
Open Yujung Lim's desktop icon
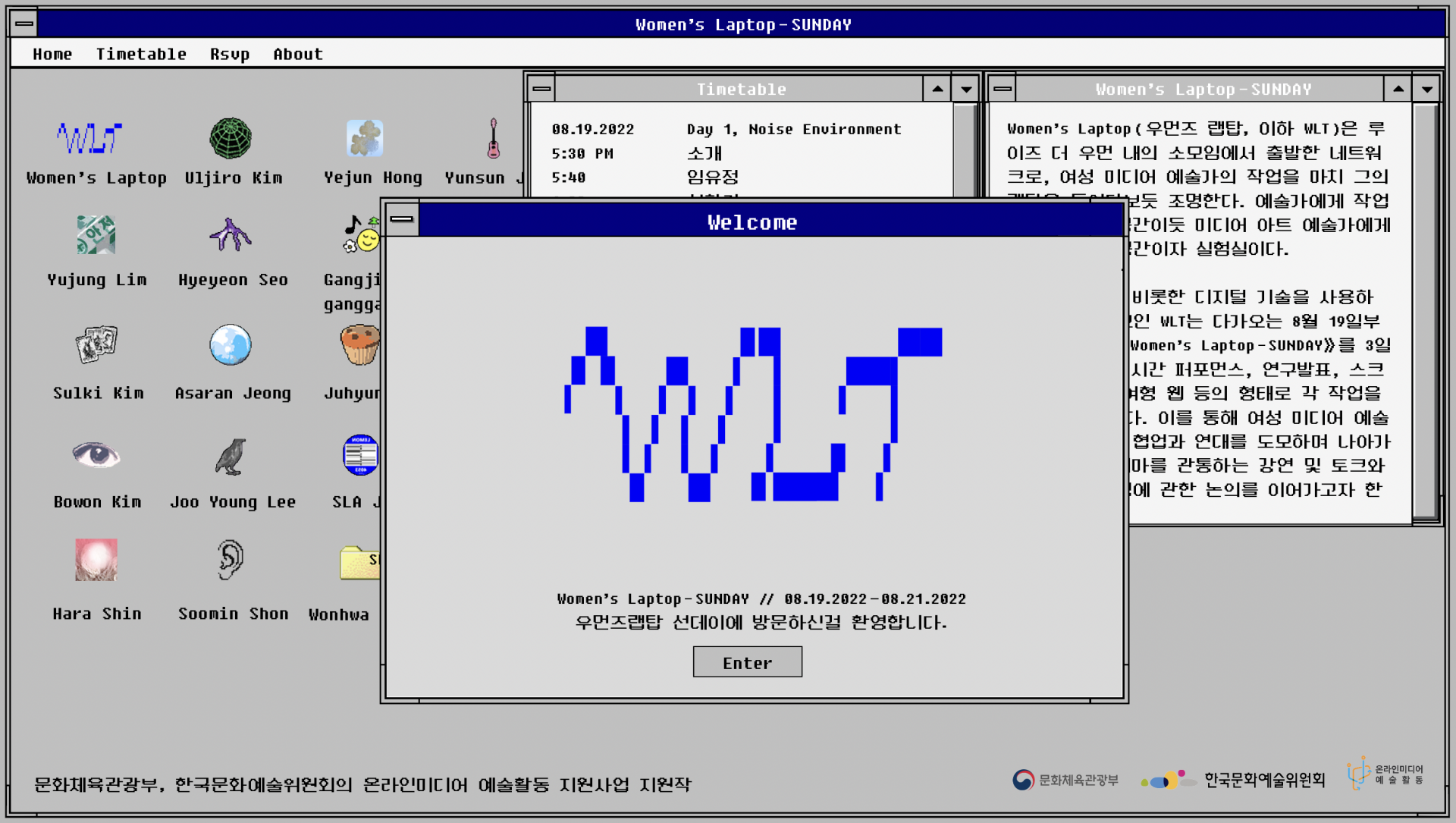pos(96,234)
